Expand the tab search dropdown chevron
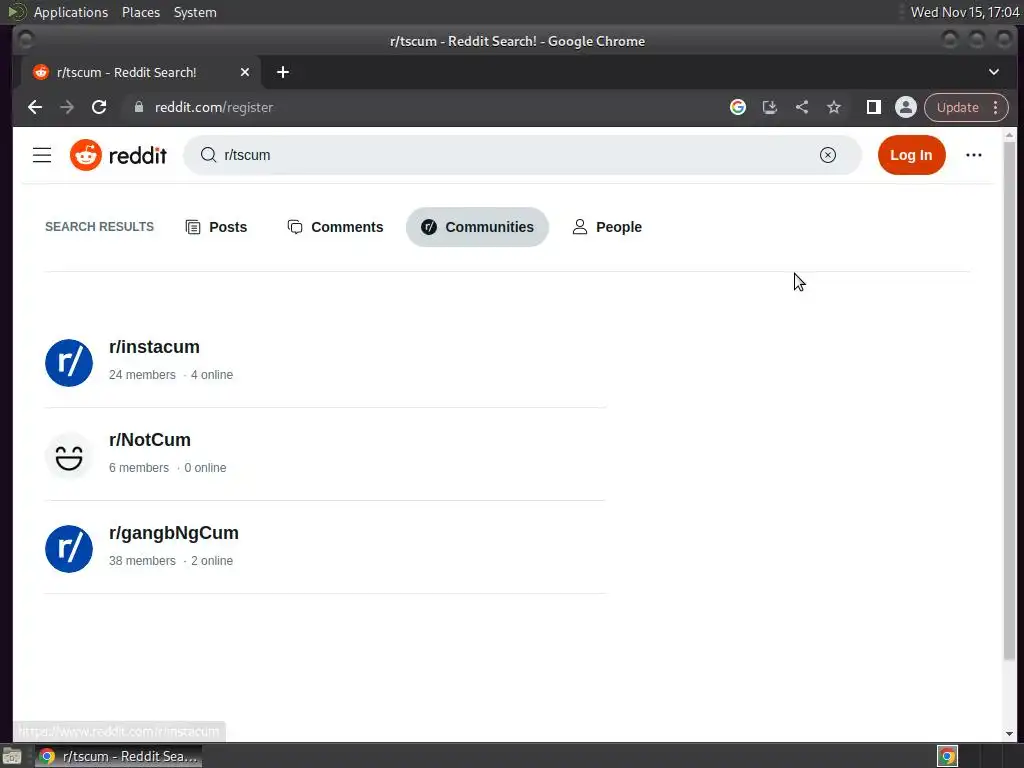The width and height of the screenshot is (1024, 768). point(993,72)
